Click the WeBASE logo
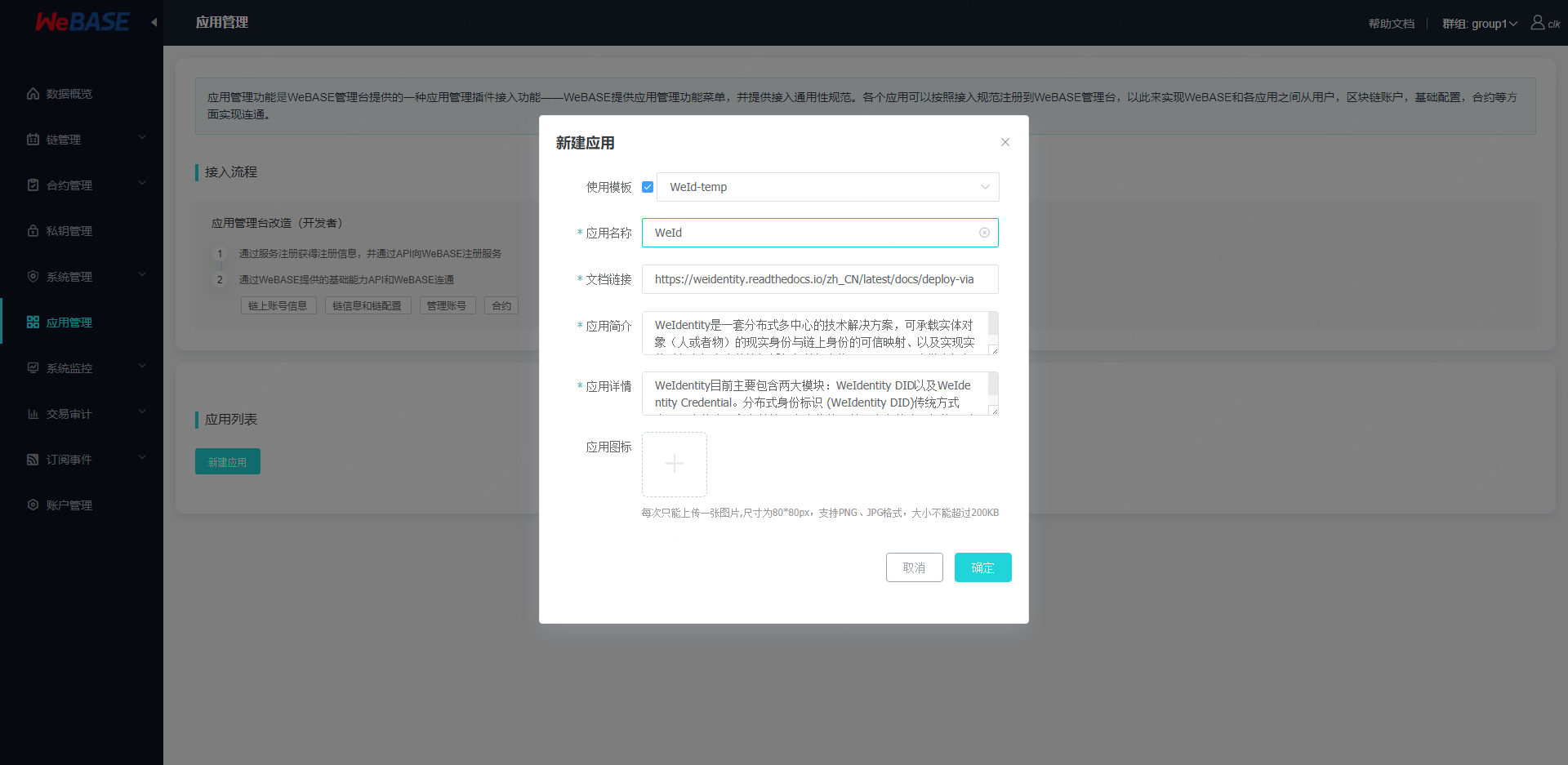 [82, 22]
